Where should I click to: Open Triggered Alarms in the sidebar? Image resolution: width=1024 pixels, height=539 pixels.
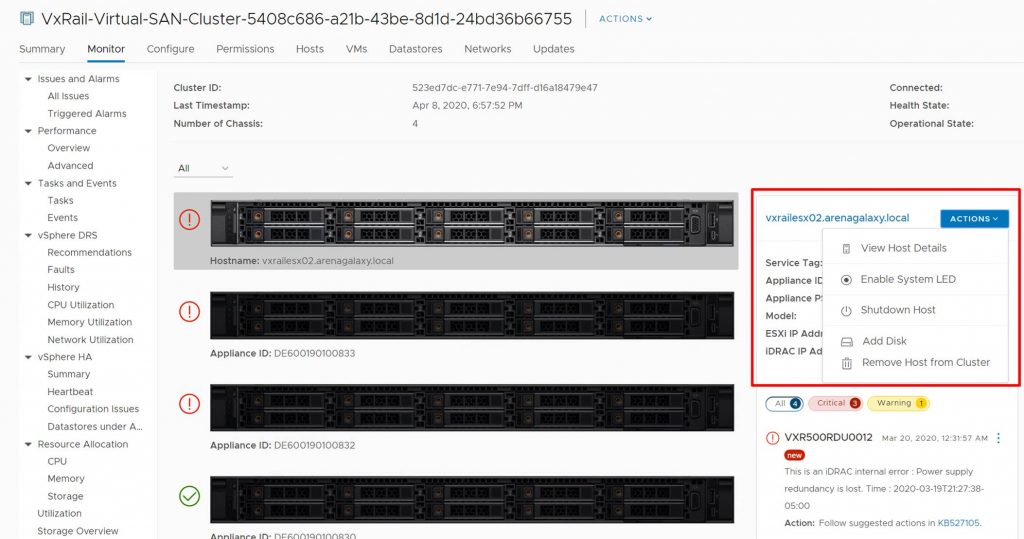pyautogui.click(x=87, y=114)
